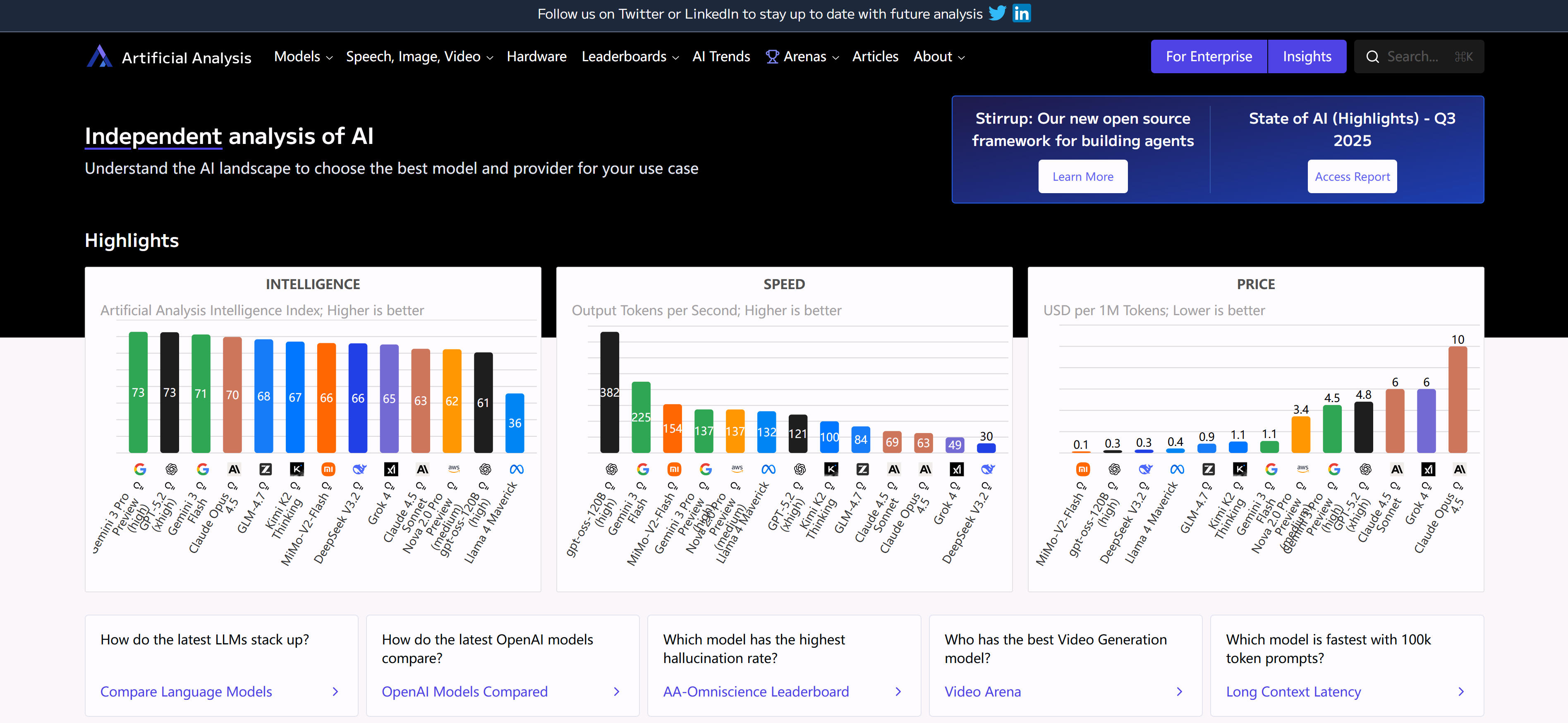
Task: Expand the Models dropdown menu
Action: click(303, 57)
